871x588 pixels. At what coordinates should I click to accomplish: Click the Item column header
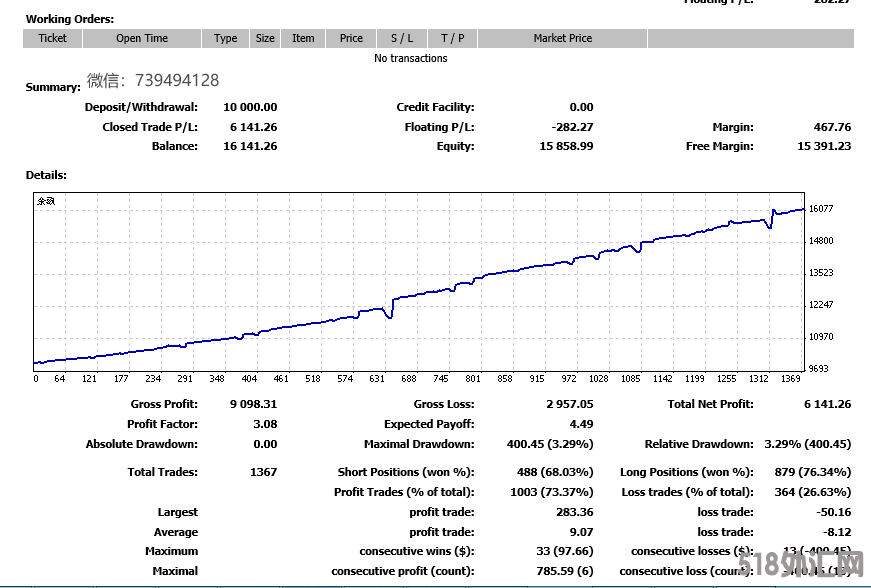pyautogui.click(x=303, y=39)
